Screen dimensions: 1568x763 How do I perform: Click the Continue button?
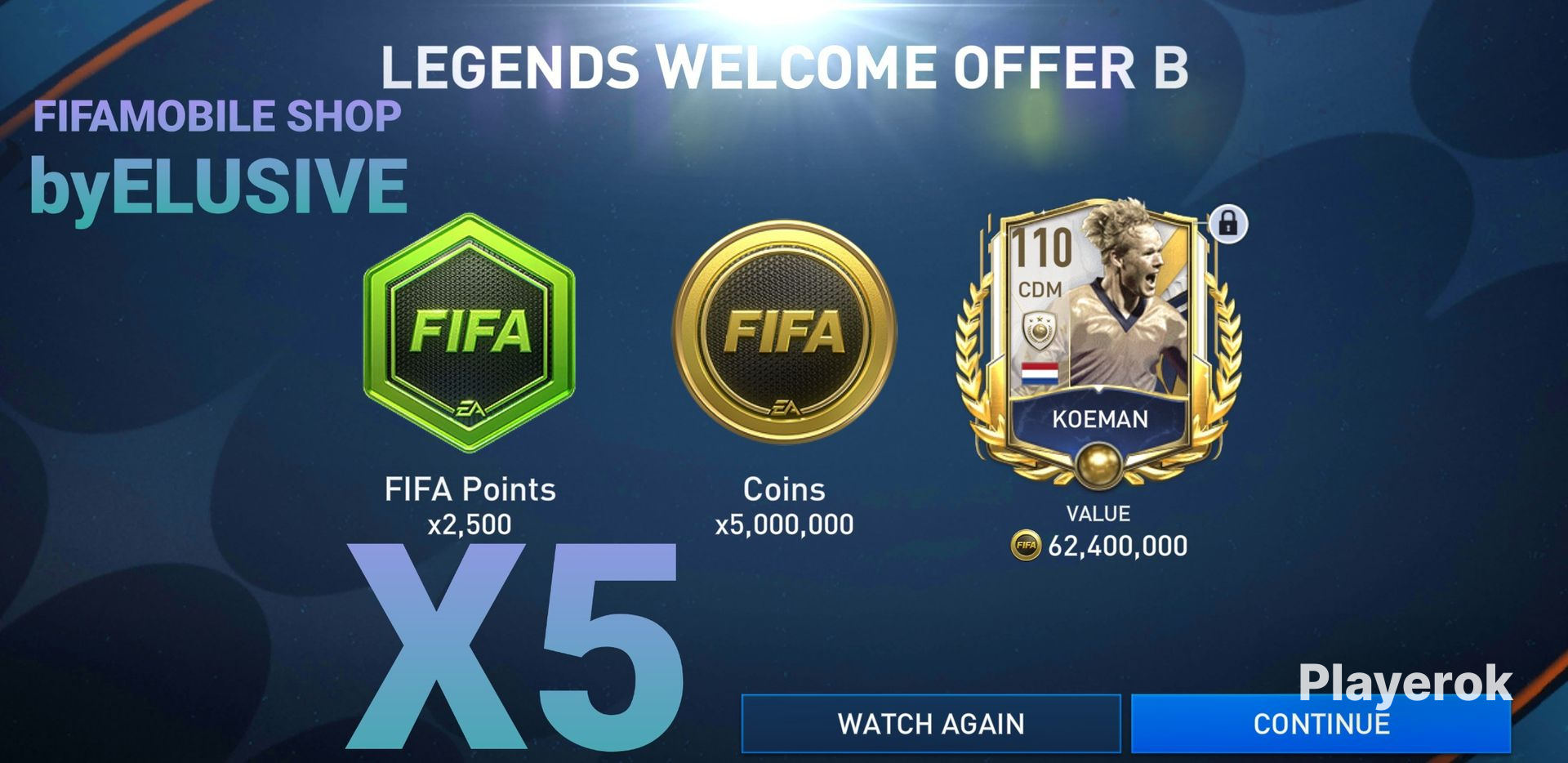(x=1321, y=724)
